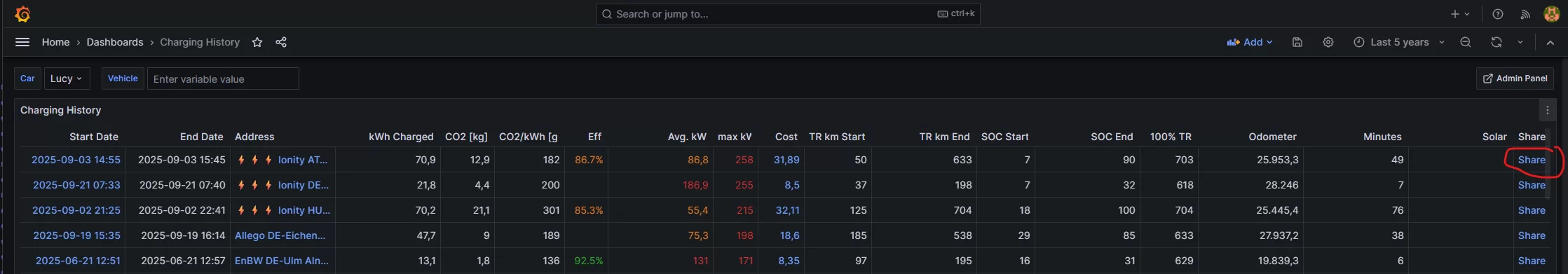Open the plus new-item menu
1568x274 pixels.
[1459, 14]
